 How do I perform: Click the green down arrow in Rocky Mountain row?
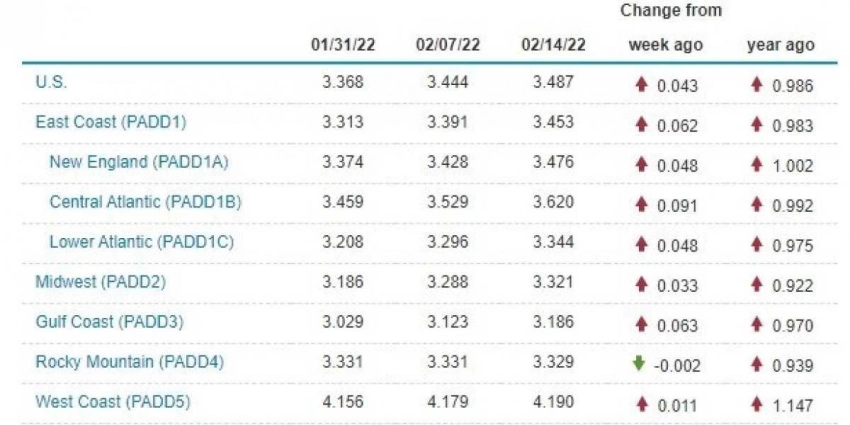[x=641, y=363]
